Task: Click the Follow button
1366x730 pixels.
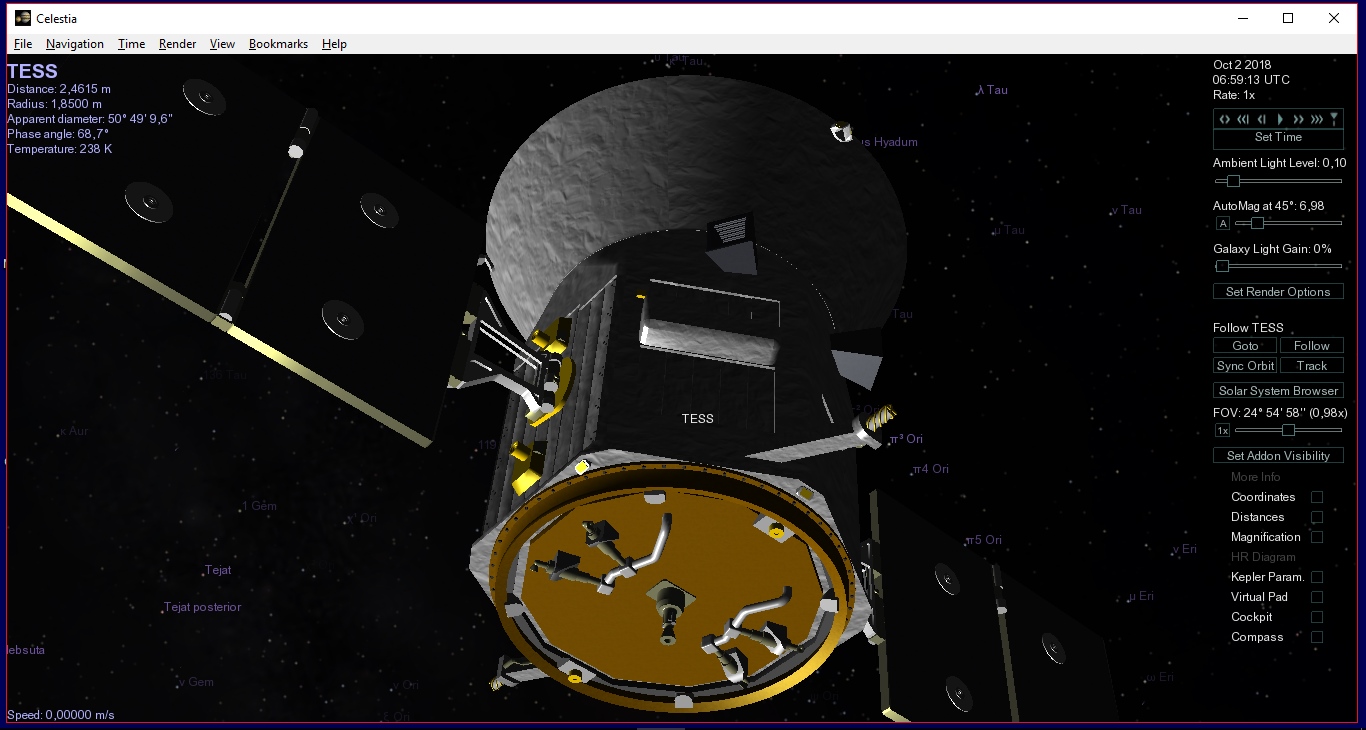Action: tap(1312, 346)
